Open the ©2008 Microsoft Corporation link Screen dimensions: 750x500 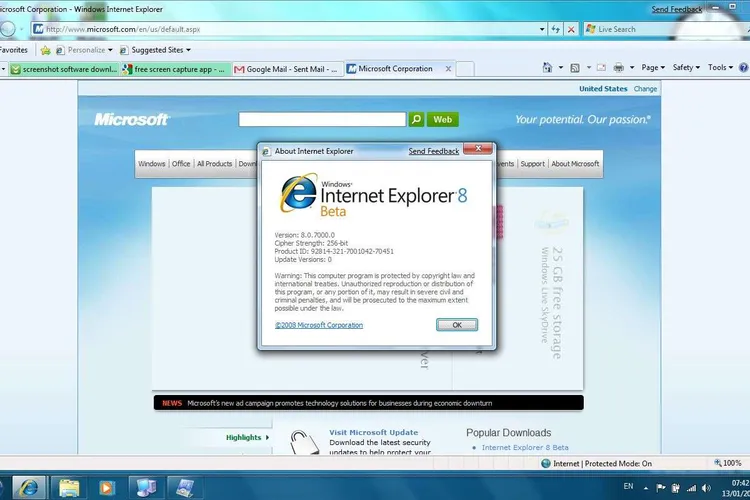click(x=319, y=325)
